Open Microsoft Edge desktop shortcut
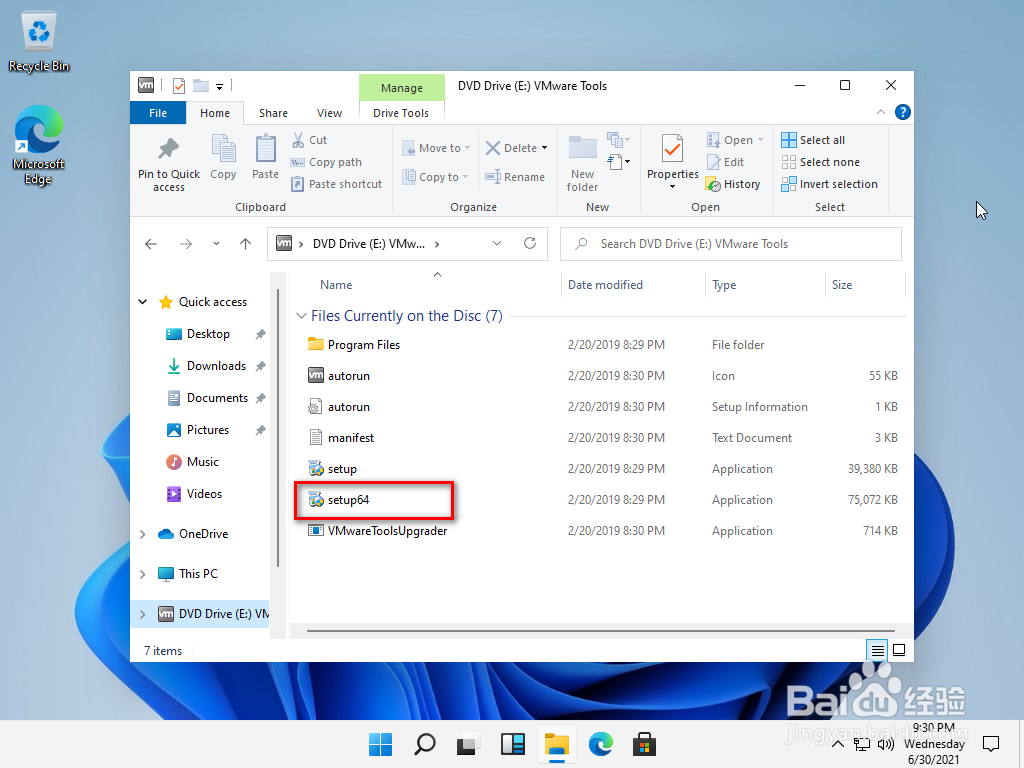This screenshot has width=1024, height=768. coord(39,146)
